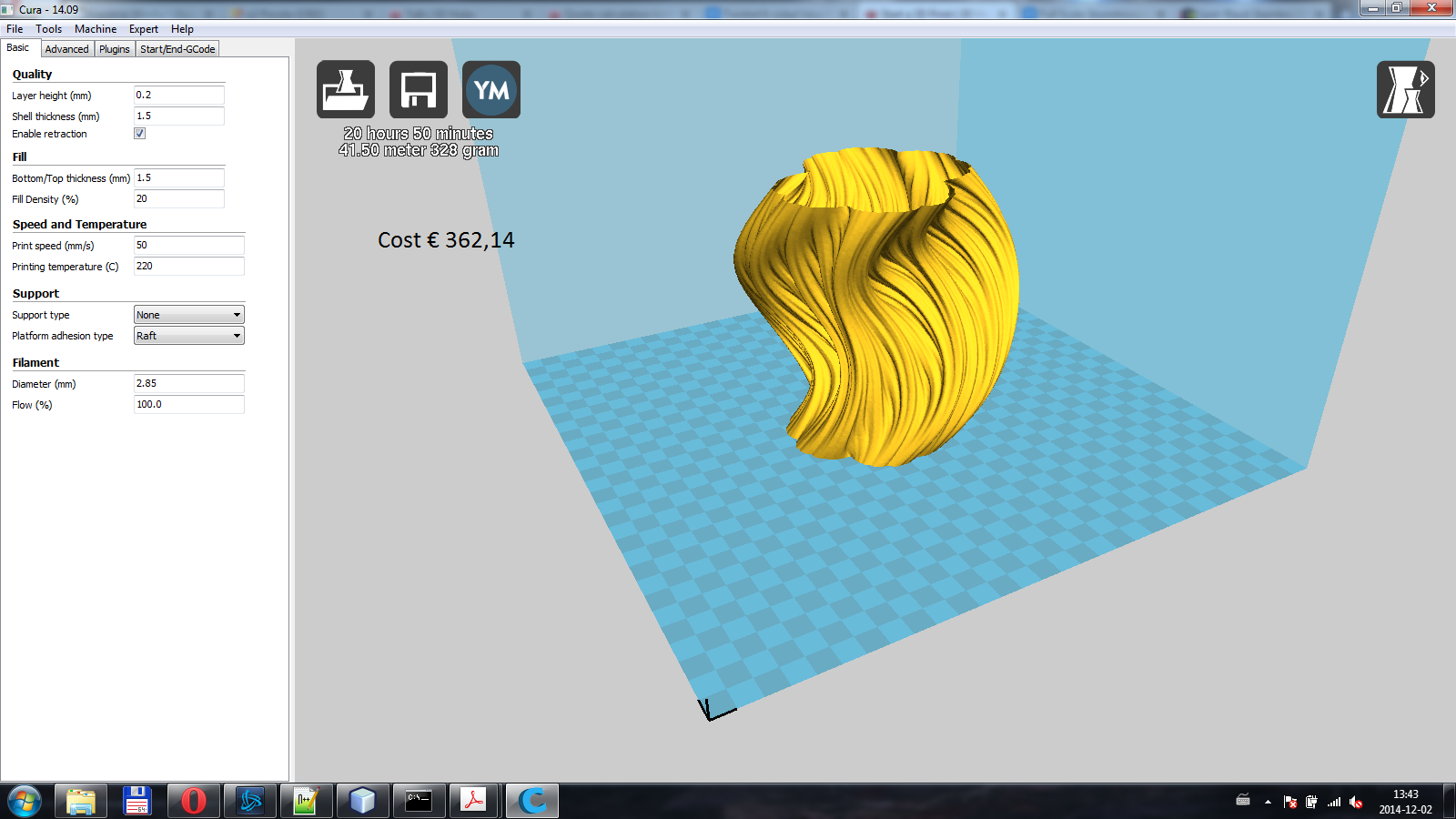Image resolution: width=1456 pixels, height=819 pixels.
Task: Open the Adobe Reader taskbar icon
Action: pos(474,801)
